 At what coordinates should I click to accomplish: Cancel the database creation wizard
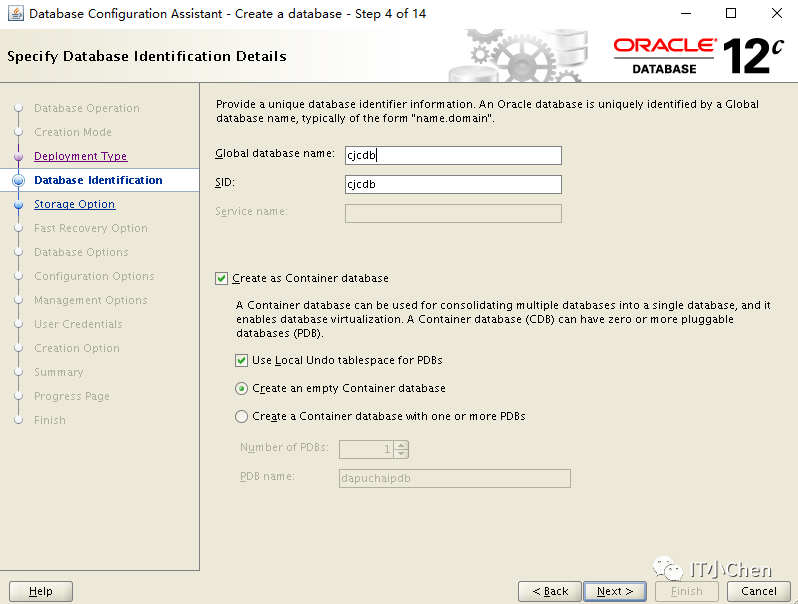click(x=758, y=591)
